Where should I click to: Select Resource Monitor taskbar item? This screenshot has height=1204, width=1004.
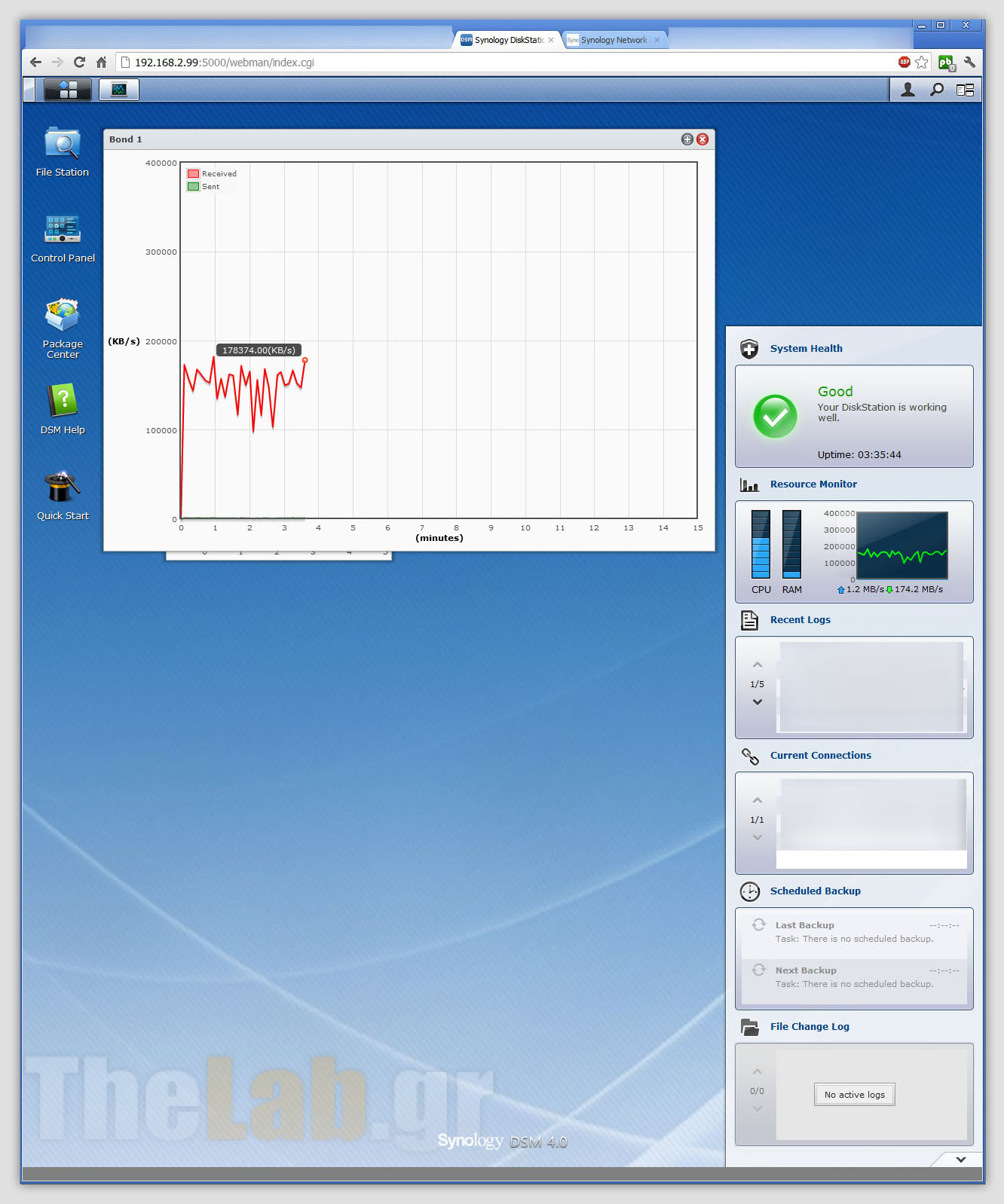tap(119, 90)
